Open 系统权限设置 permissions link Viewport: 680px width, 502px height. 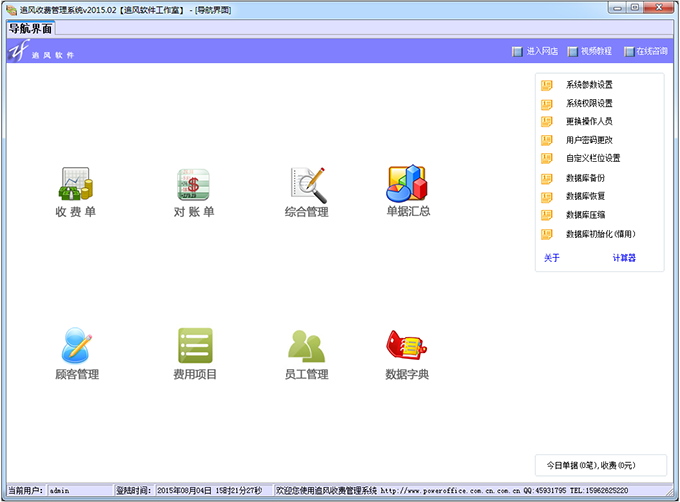point(589,104)
